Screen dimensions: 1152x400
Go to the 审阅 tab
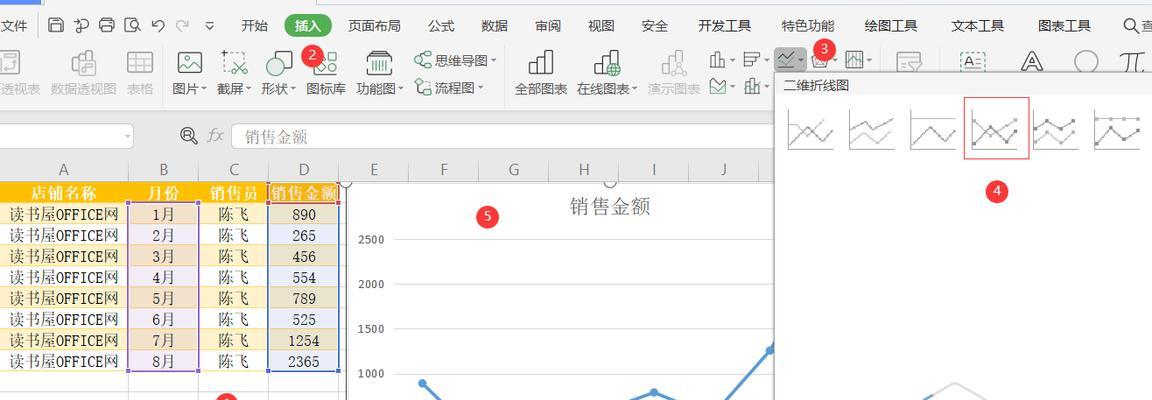tap(548, 26)
